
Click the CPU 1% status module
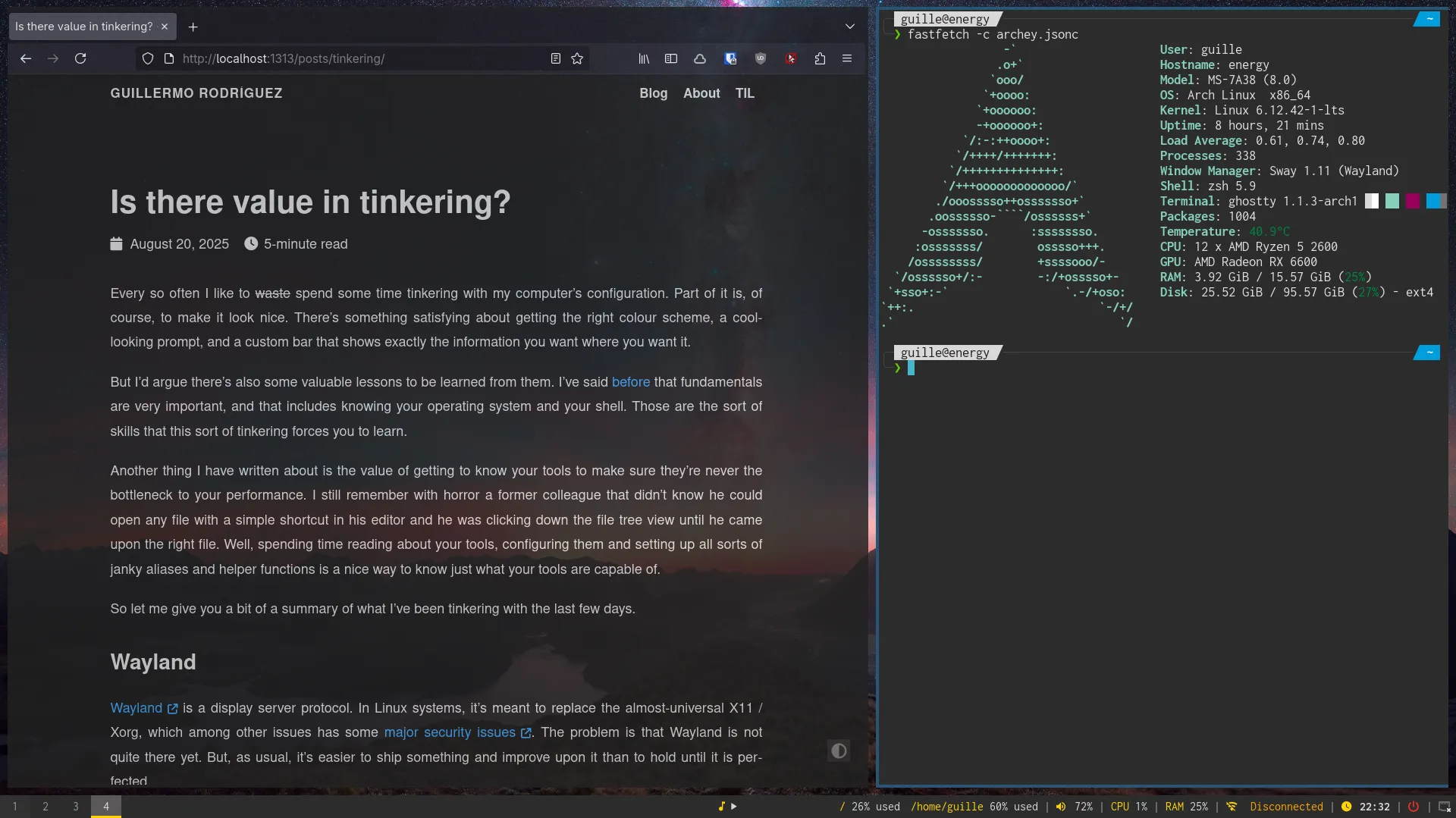pyautogui.click(x=1129, y=807)
